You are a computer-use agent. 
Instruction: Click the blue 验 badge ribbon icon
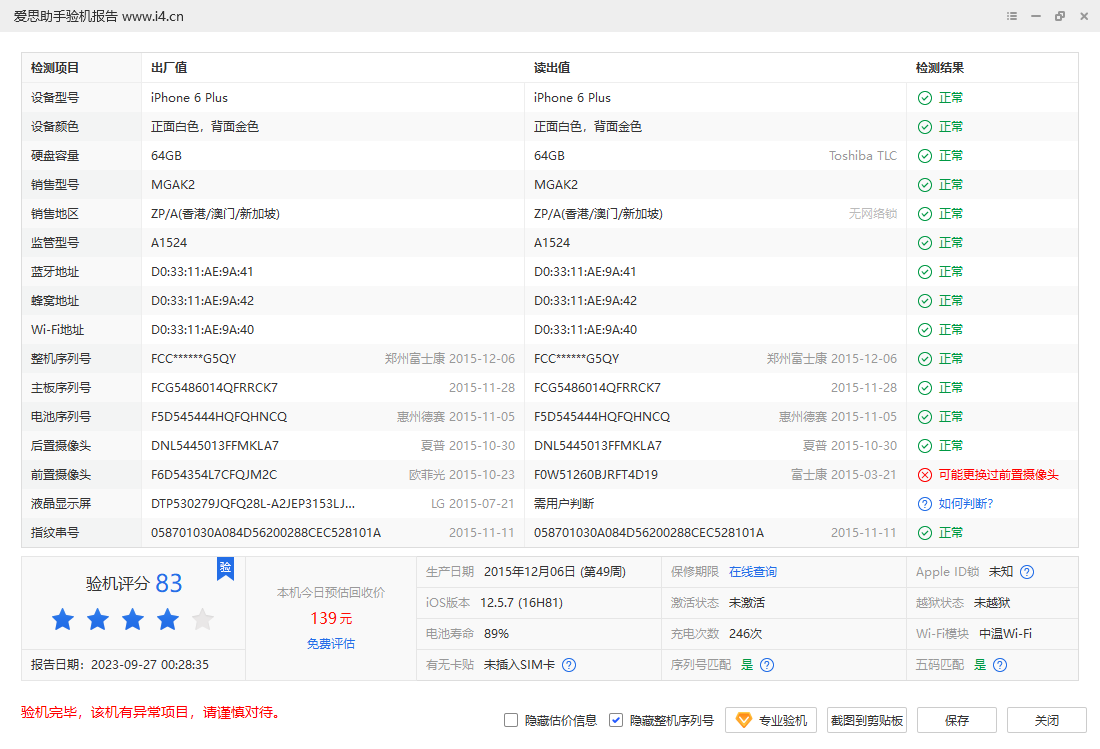click(x=225, y=569)
